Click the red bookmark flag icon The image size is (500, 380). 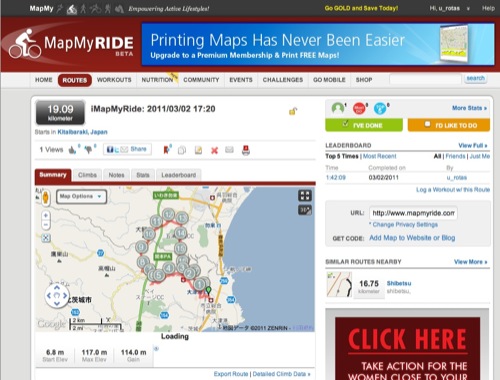point(166,150)
